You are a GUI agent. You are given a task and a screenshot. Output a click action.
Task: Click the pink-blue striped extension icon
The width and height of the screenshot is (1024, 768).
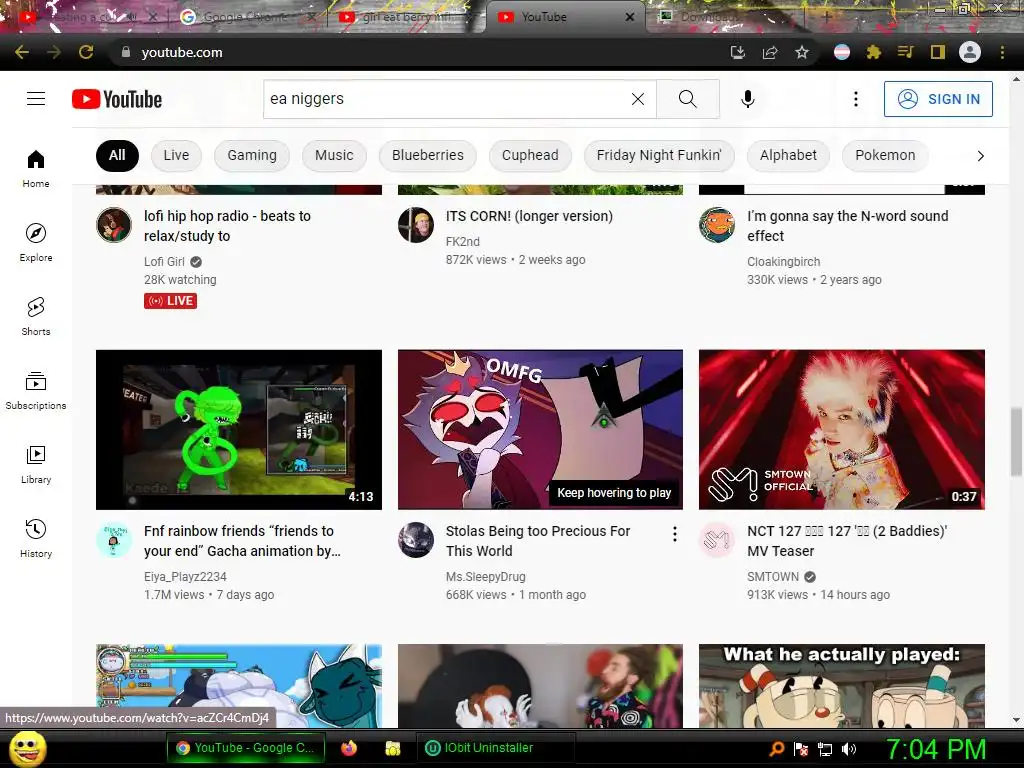click(x=842, y=52)
